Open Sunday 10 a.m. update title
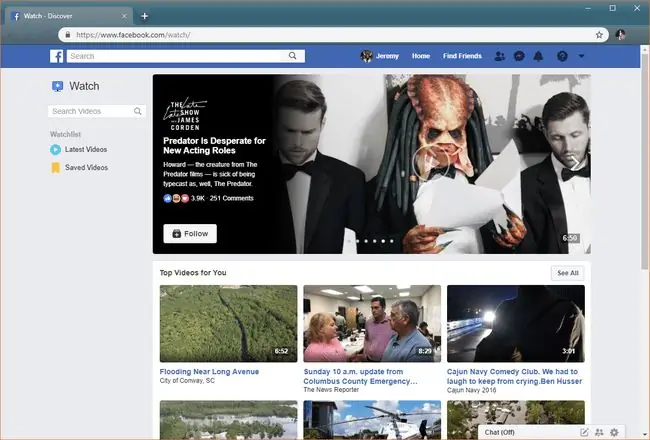 360,377
